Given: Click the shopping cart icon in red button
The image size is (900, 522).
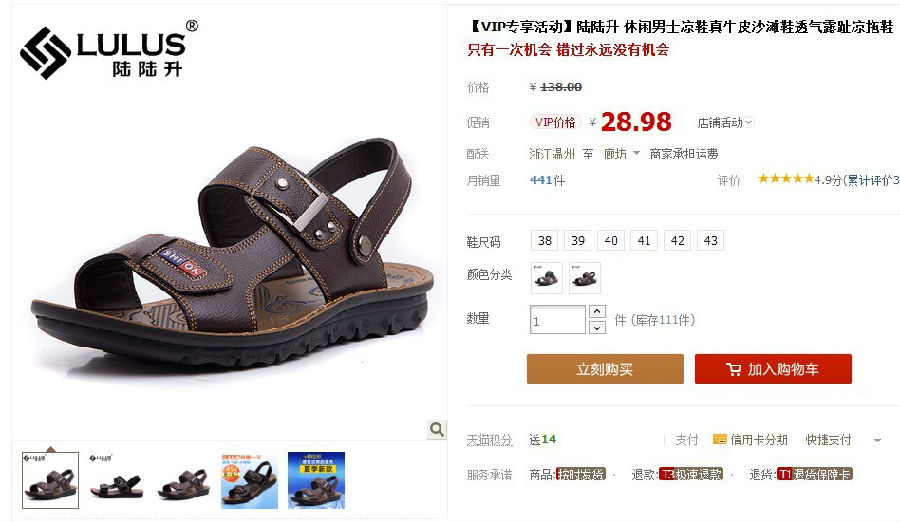Looking at the screenshot, I should 733,369.
